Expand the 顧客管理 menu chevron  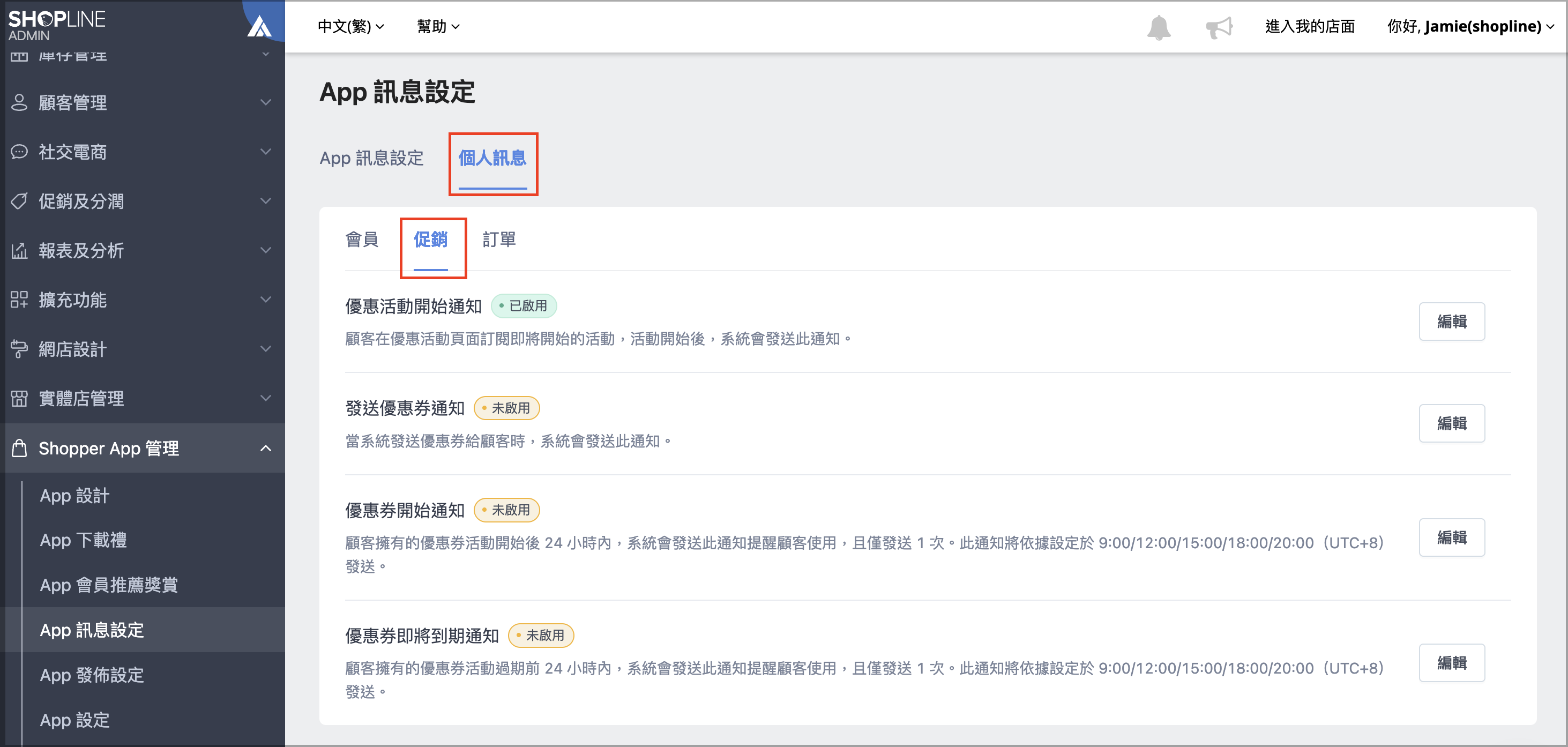pyautogui.click(x=266, y=102)
